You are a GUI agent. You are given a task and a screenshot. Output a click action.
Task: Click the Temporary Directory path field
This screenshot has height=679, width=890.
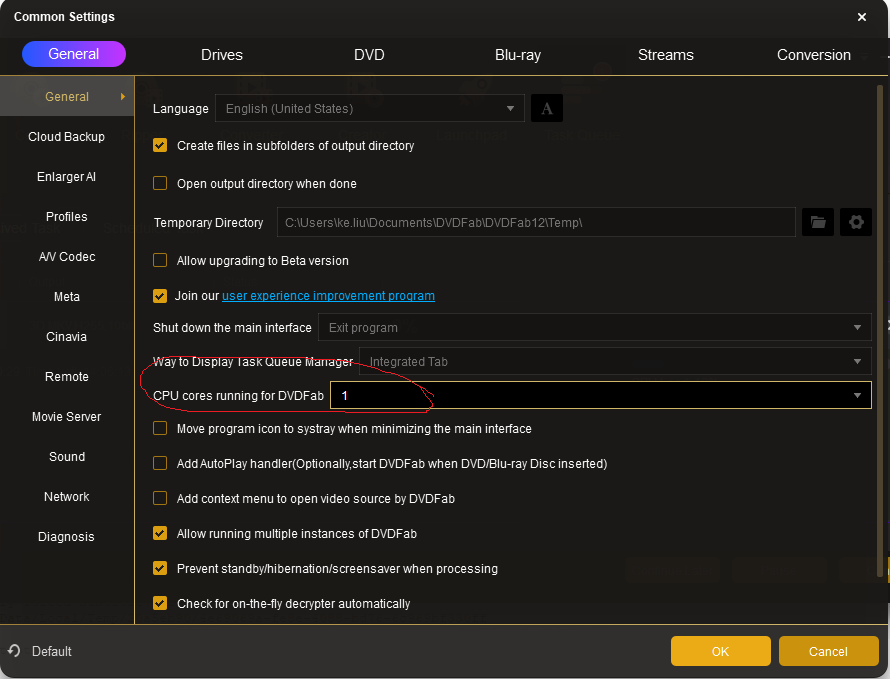coord(536,222)
